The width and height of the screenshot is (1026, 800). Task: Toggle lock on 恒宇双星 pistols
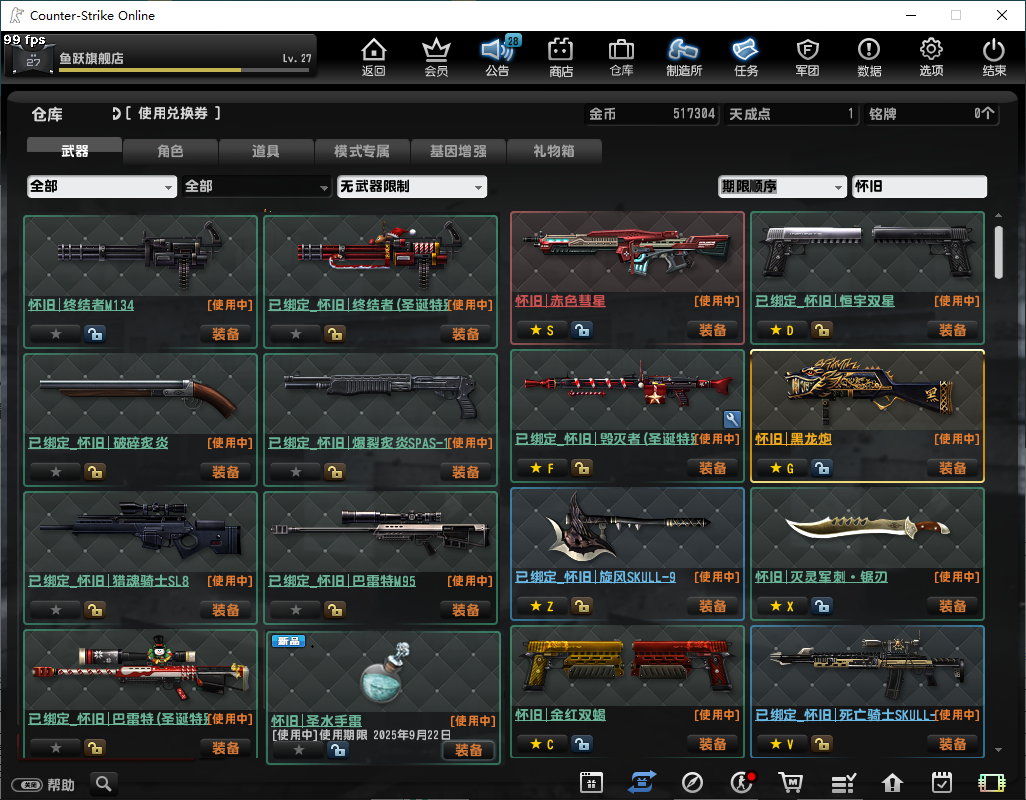822,330
